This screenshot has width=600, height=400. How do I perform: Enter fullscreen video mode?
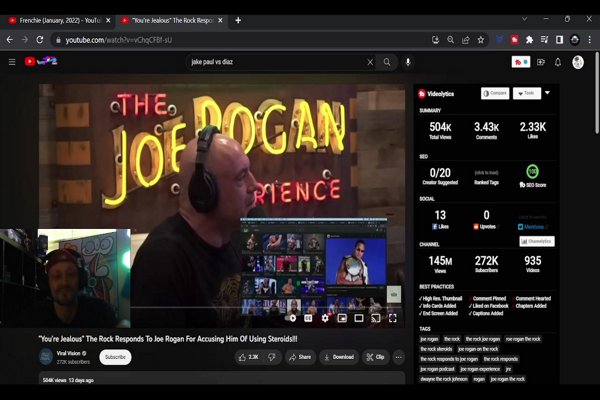[393, 318]
